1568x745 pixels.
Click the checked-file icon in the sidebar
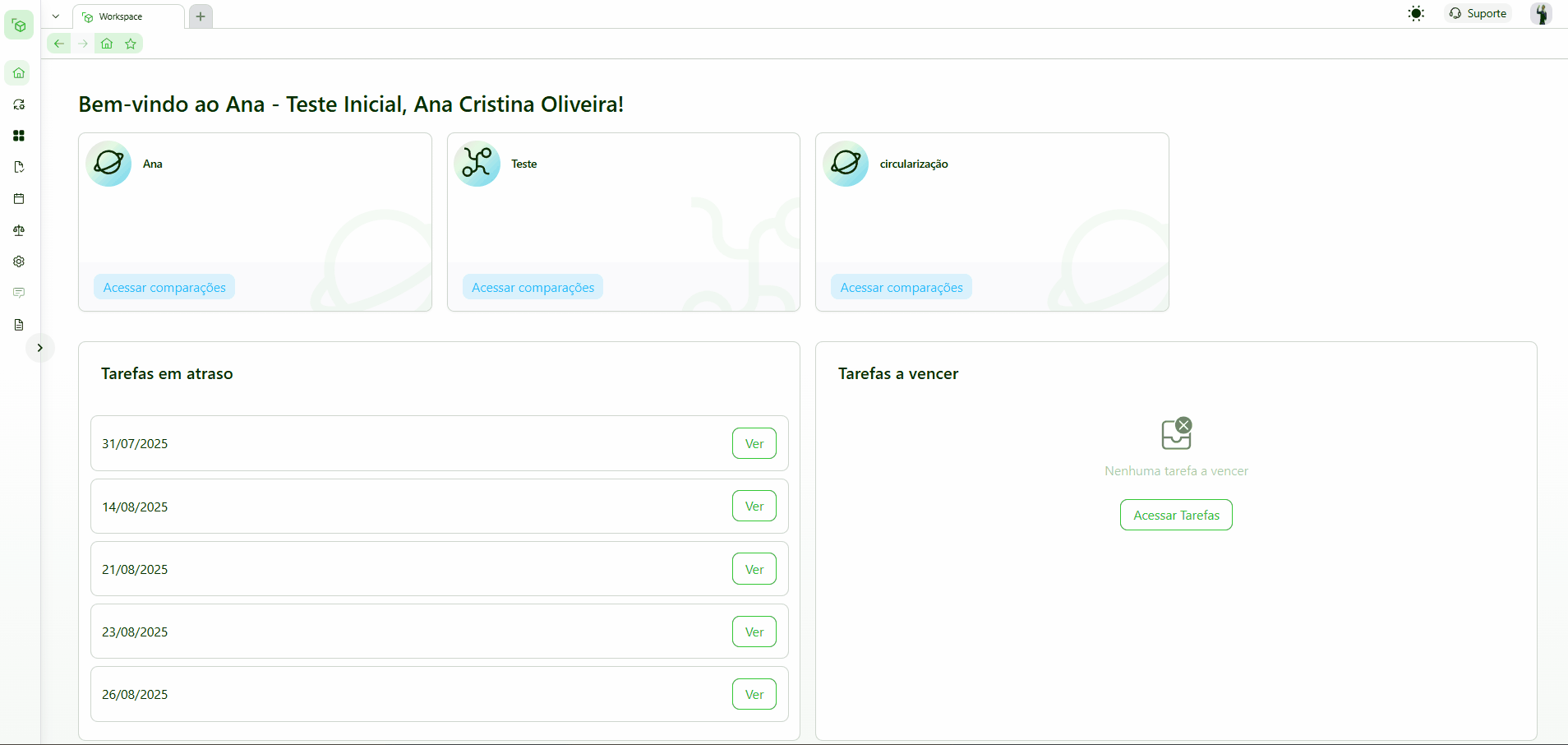click(19, 167)
